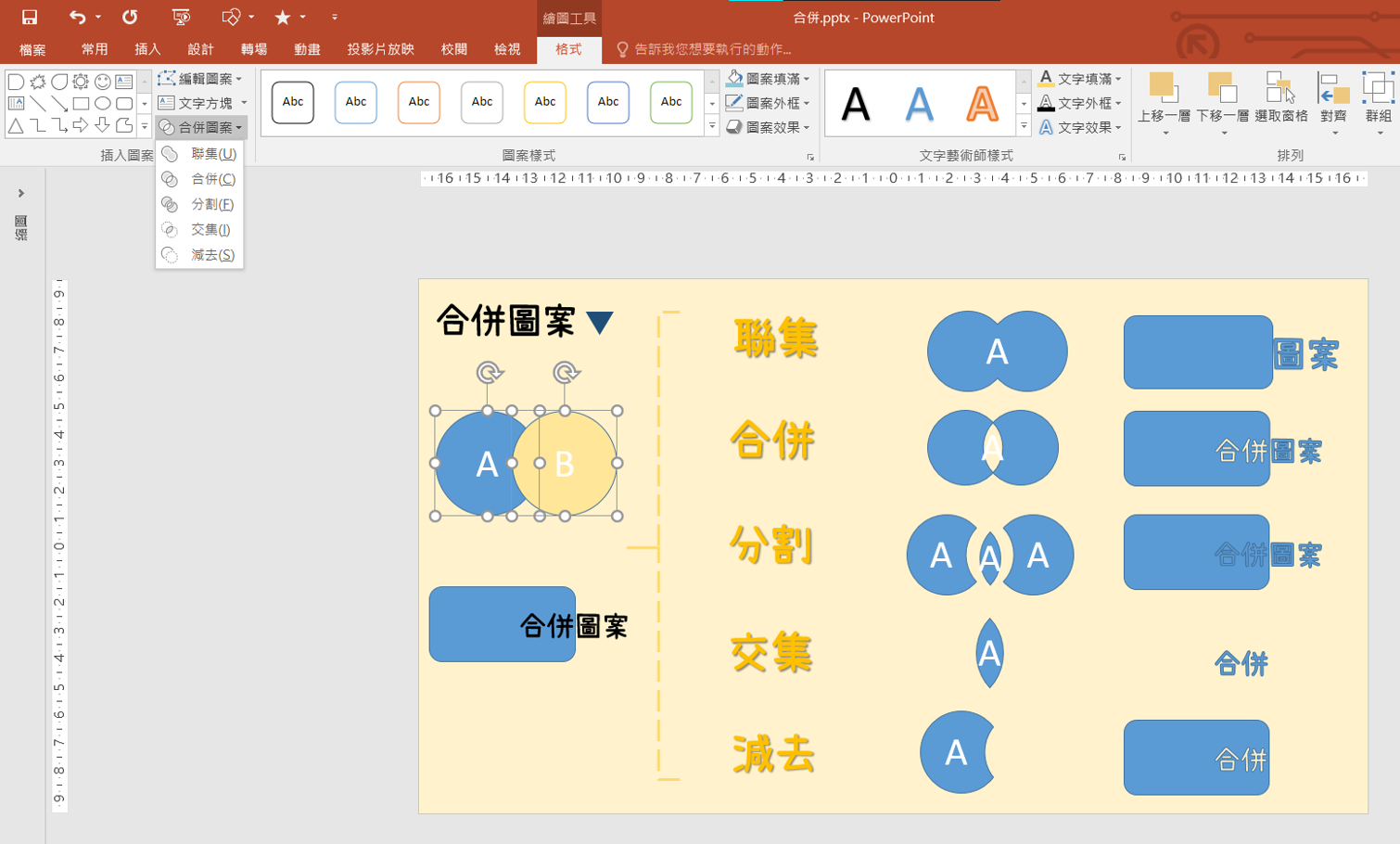Open the 圖案樣式 dialog launcher
This screenshot has width=1400, height=844.
(810, 157)
